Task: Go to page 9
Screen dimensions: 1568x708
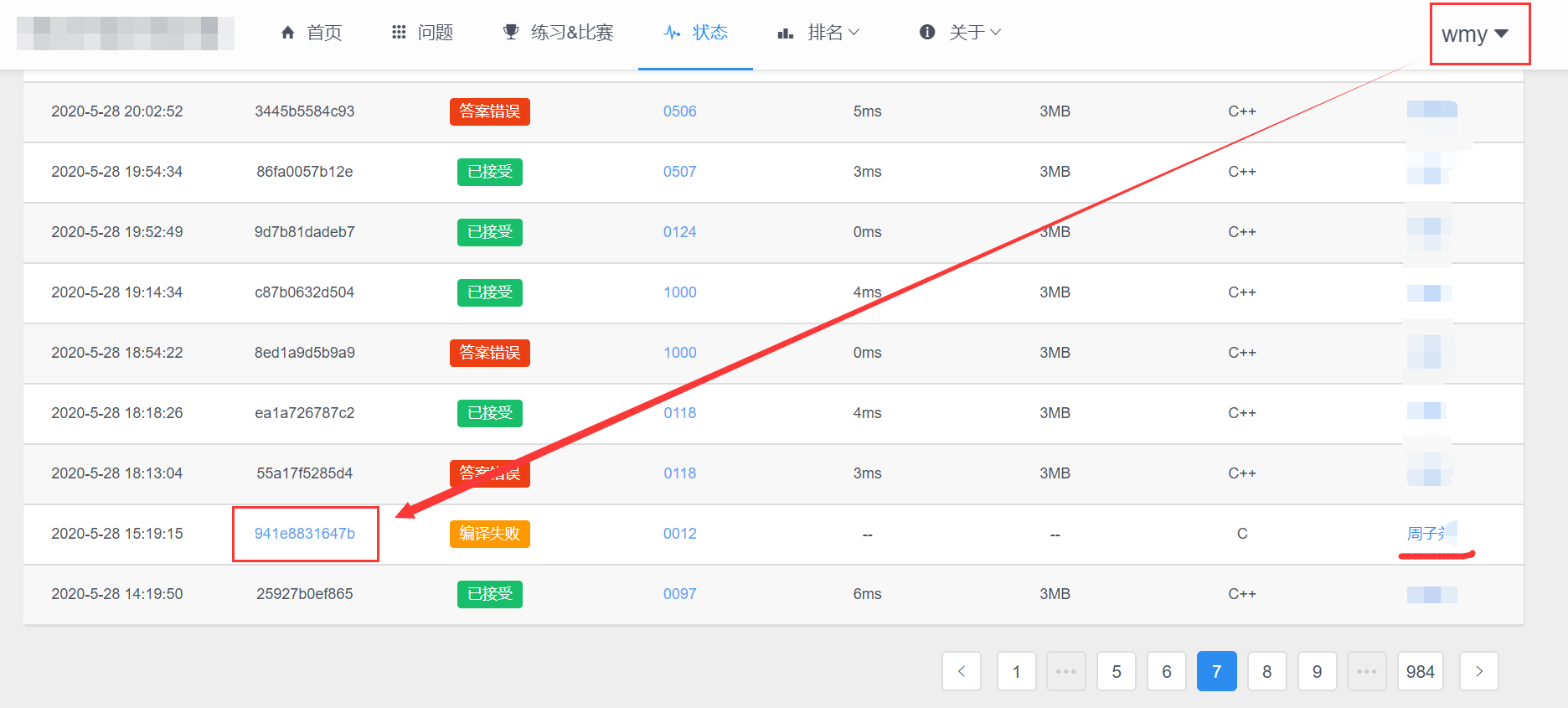Action: coord(1318,671)
